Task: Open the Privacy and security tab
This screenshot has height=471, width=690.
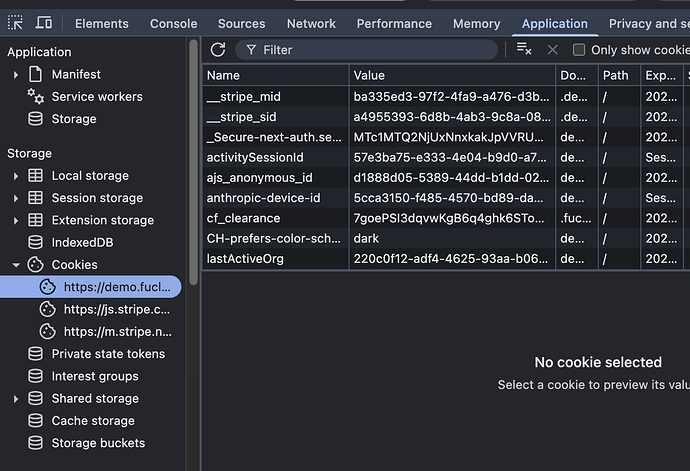Action: pyautogui.click(x=649, y=23)
